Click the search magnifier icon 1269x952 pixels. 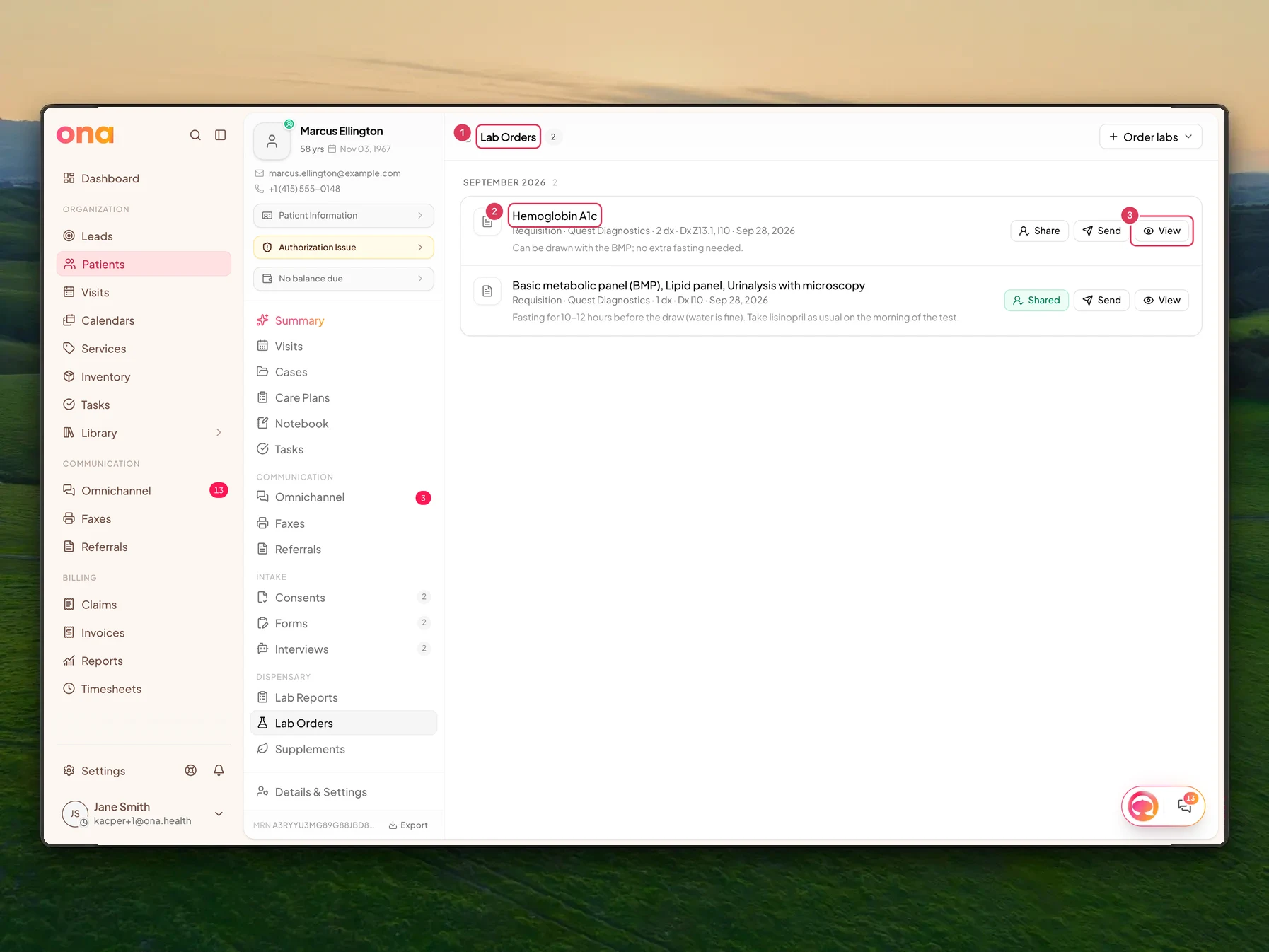(195, 135)
